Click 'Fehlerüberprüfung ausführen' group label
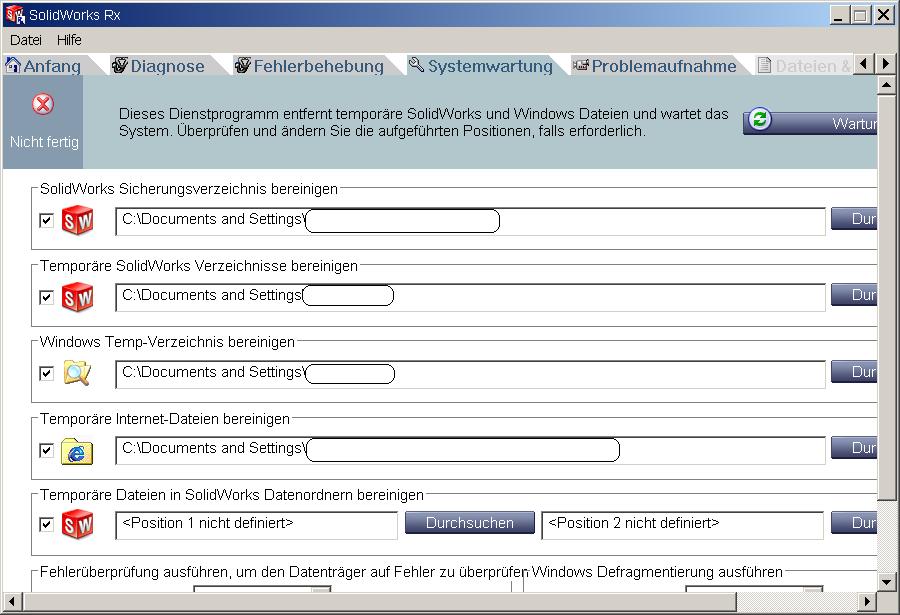Image resolution: width=900 pixels, height=615 pixels. pyautogui.click(x=284, y=572)
